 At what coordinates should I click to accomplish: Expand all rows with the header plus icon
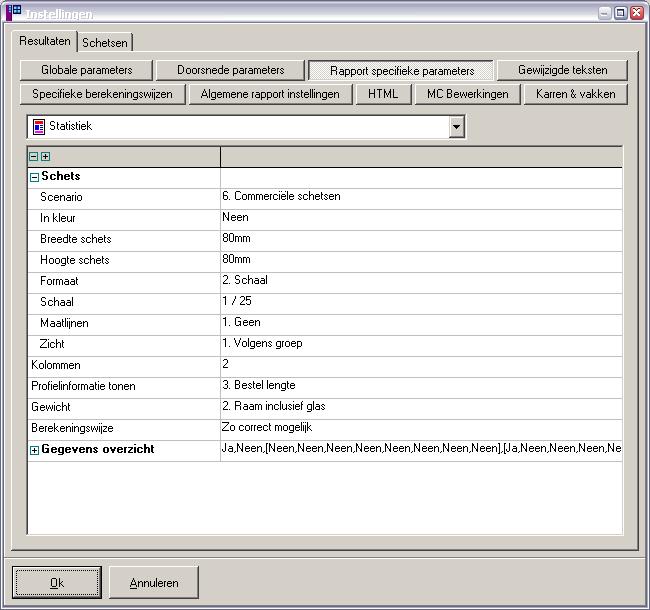coord(46,157)
